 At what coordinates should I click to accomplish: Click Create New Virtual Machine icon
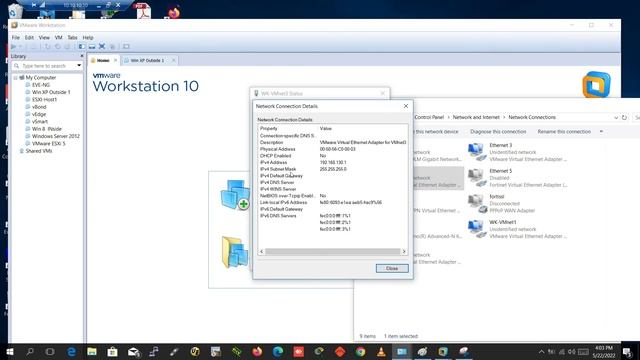(x=235, y=195)
